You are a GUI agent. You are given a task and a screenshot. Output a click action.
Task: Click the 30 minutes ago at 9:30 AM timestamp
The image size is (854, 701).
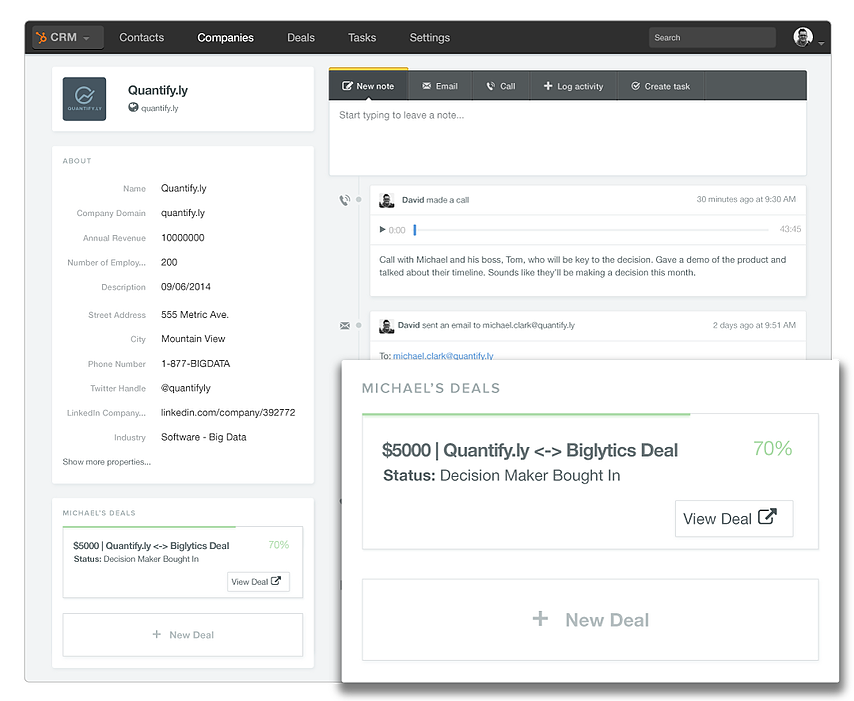click(746, 199)
